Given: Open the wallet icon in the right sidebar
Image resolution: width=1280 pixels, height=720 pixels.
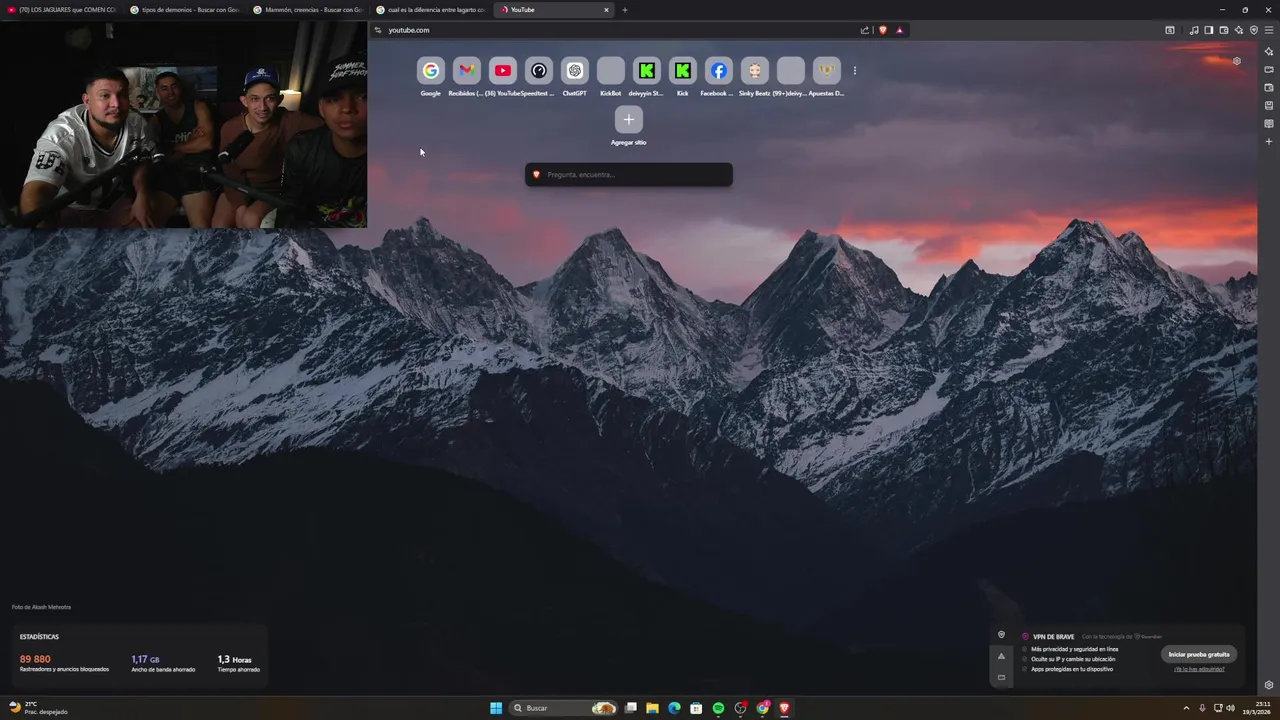Looking at the screenshot, I should 1269,88.
